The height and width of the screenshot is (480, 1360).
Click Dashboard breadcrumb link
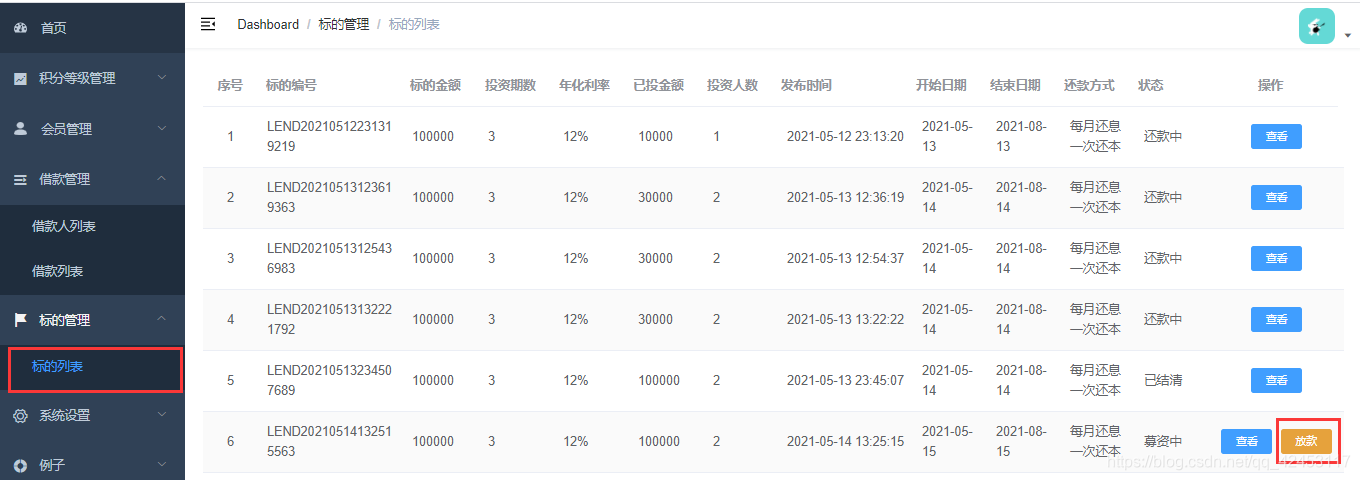pyautogui.click(x=268, y=24)
